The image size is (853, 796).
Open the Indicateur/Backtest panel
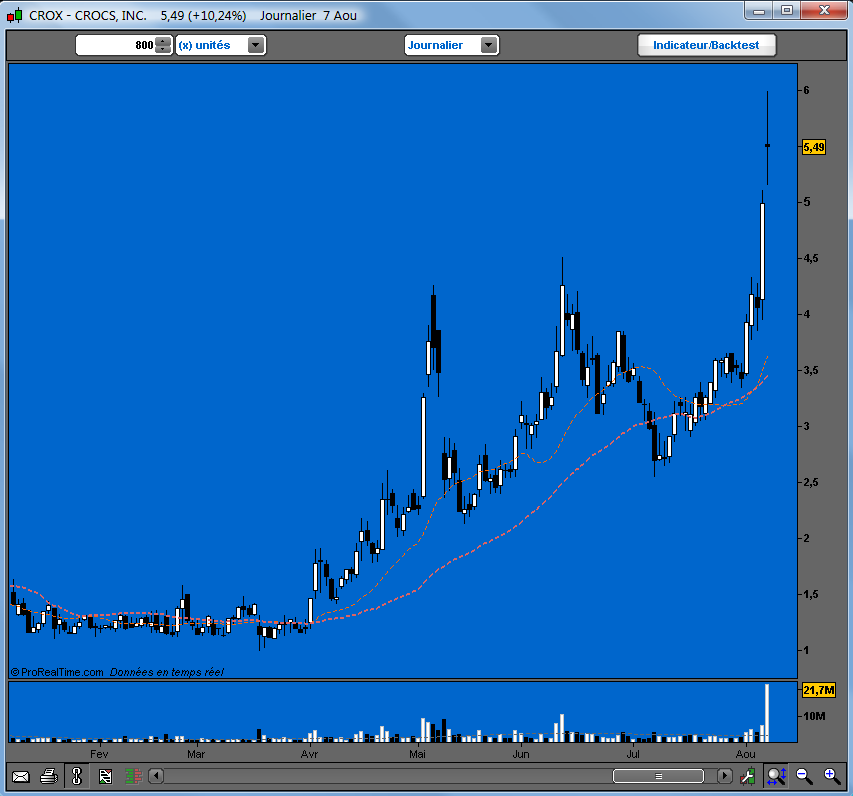706,45
